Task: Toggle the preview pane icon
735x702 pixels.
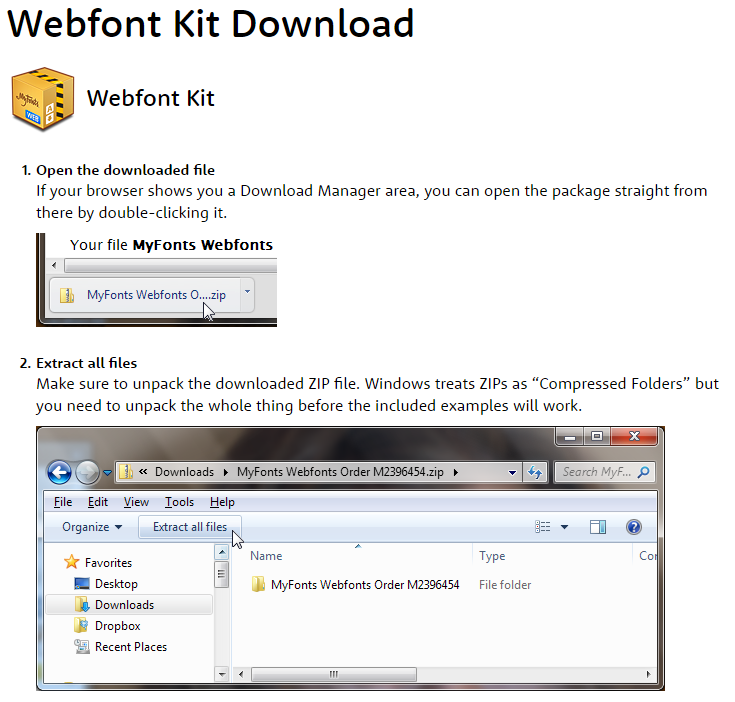Action: [598, 527]
